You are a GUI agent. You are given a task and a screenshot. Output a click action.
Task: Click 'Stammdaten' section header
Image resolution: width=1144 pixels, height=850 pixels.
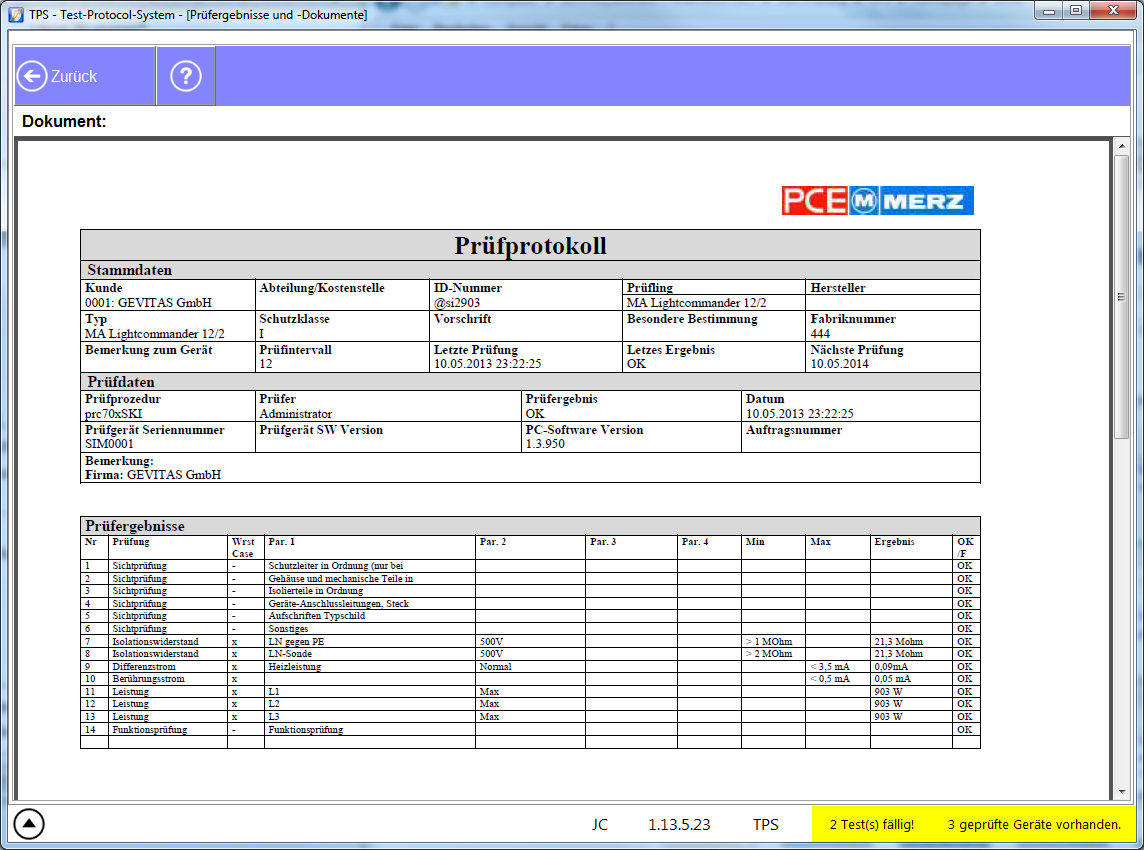[130, 270]
